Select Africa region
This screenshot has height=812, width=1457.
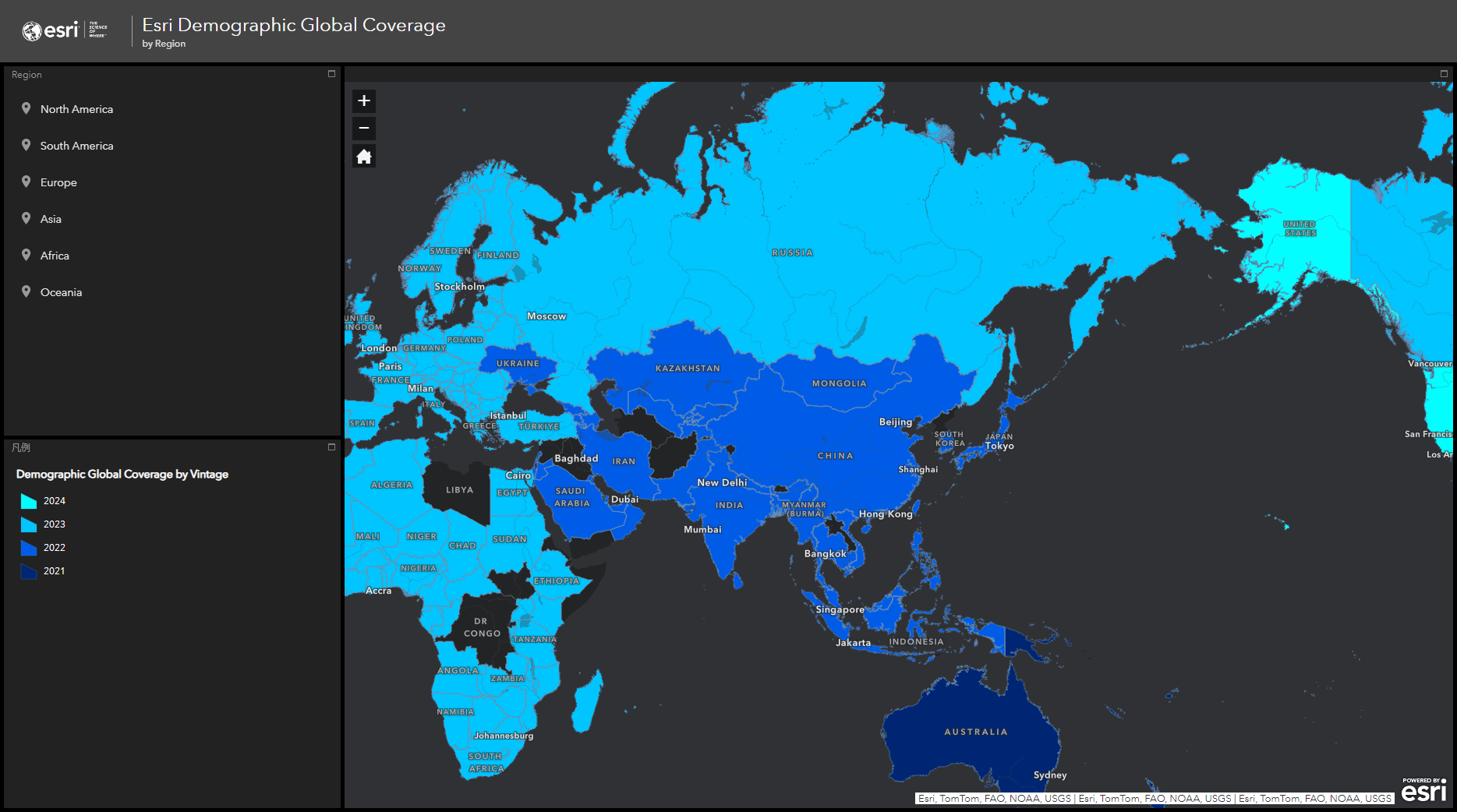point(172,256)
